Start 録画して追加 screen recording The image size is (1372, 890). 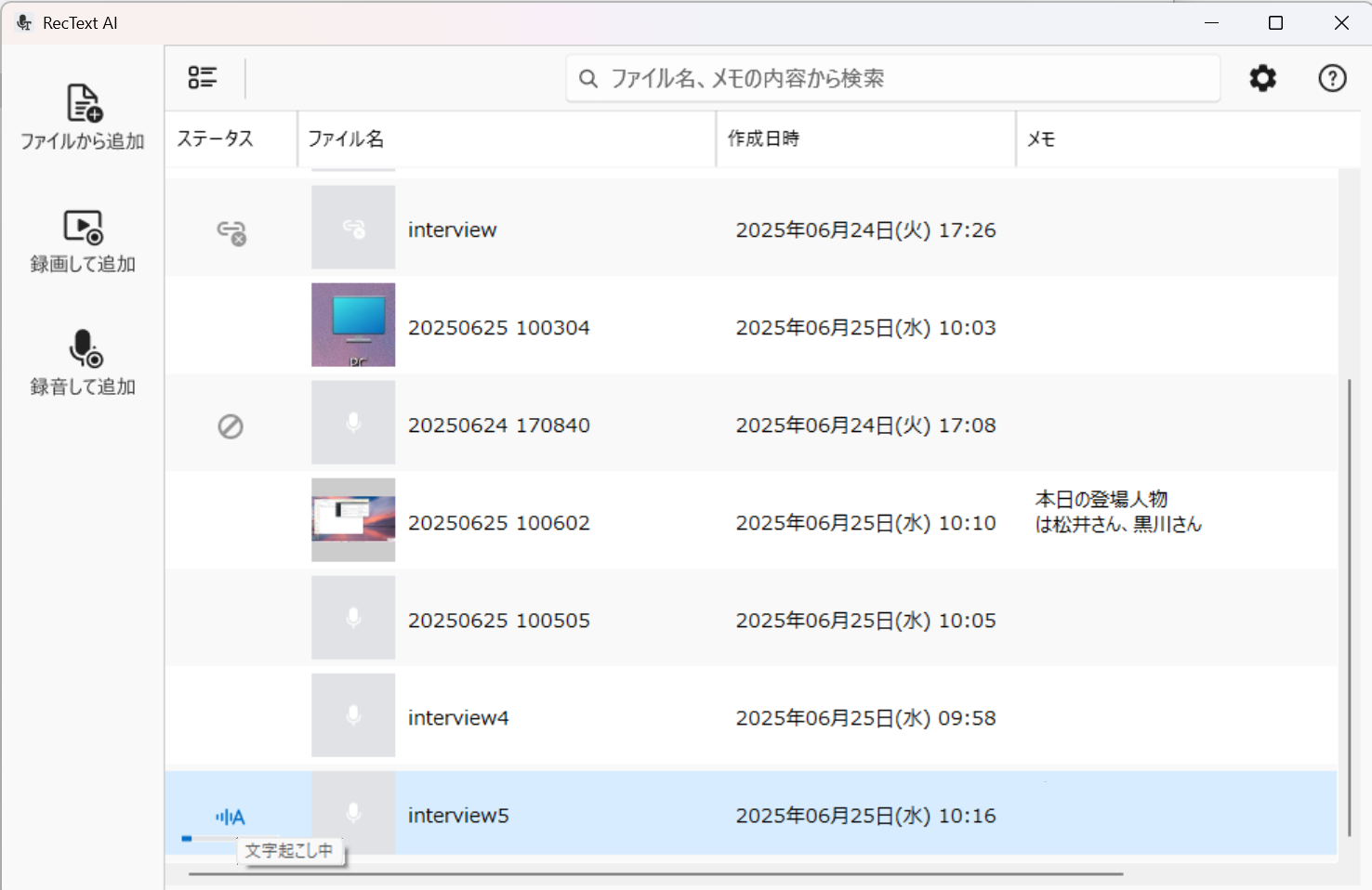pyautogui.click(x=83, y=227)
